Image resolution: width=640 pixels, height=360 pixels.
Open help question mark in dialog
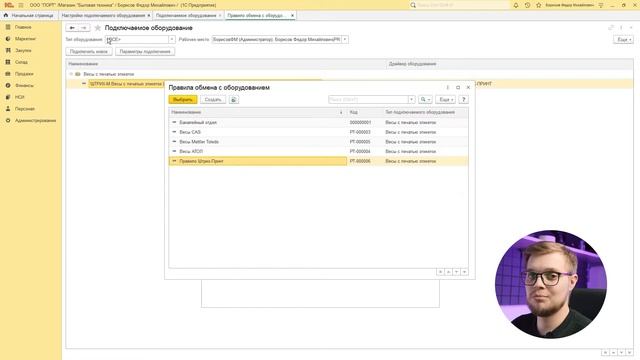[x=463, y=100]
